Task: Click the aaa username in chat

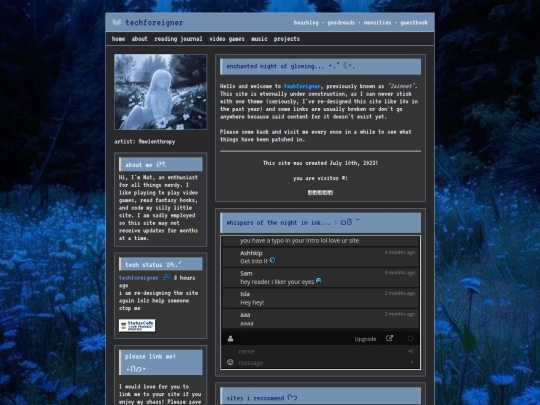Action: click(245, 314)
